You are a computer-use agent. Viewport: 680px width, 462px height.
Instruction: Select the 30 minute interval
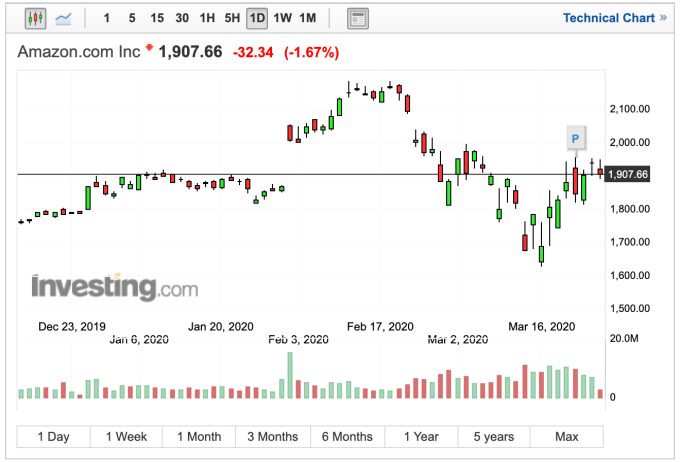[182, 18]
